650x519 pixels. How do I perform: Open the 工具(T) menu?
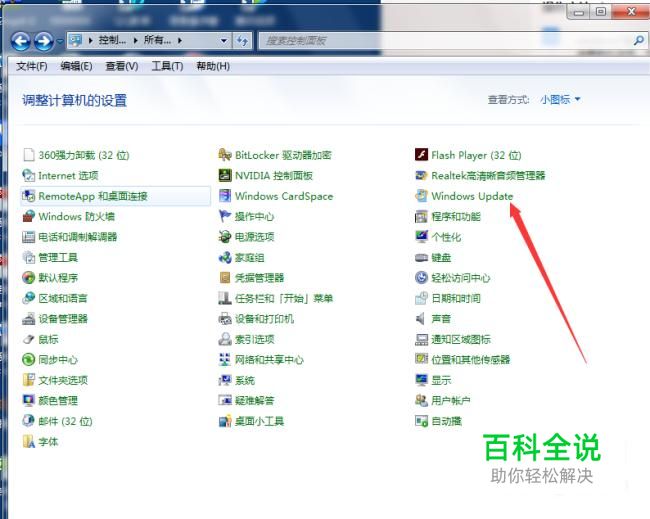(x=167, y=66)
